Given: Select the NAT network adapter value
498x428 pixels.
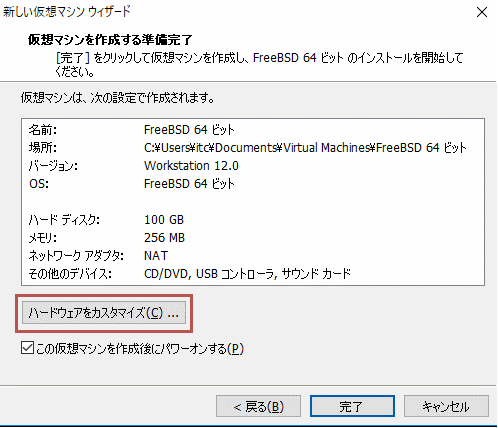Looking at the screenshot, I should click(156, 256).
